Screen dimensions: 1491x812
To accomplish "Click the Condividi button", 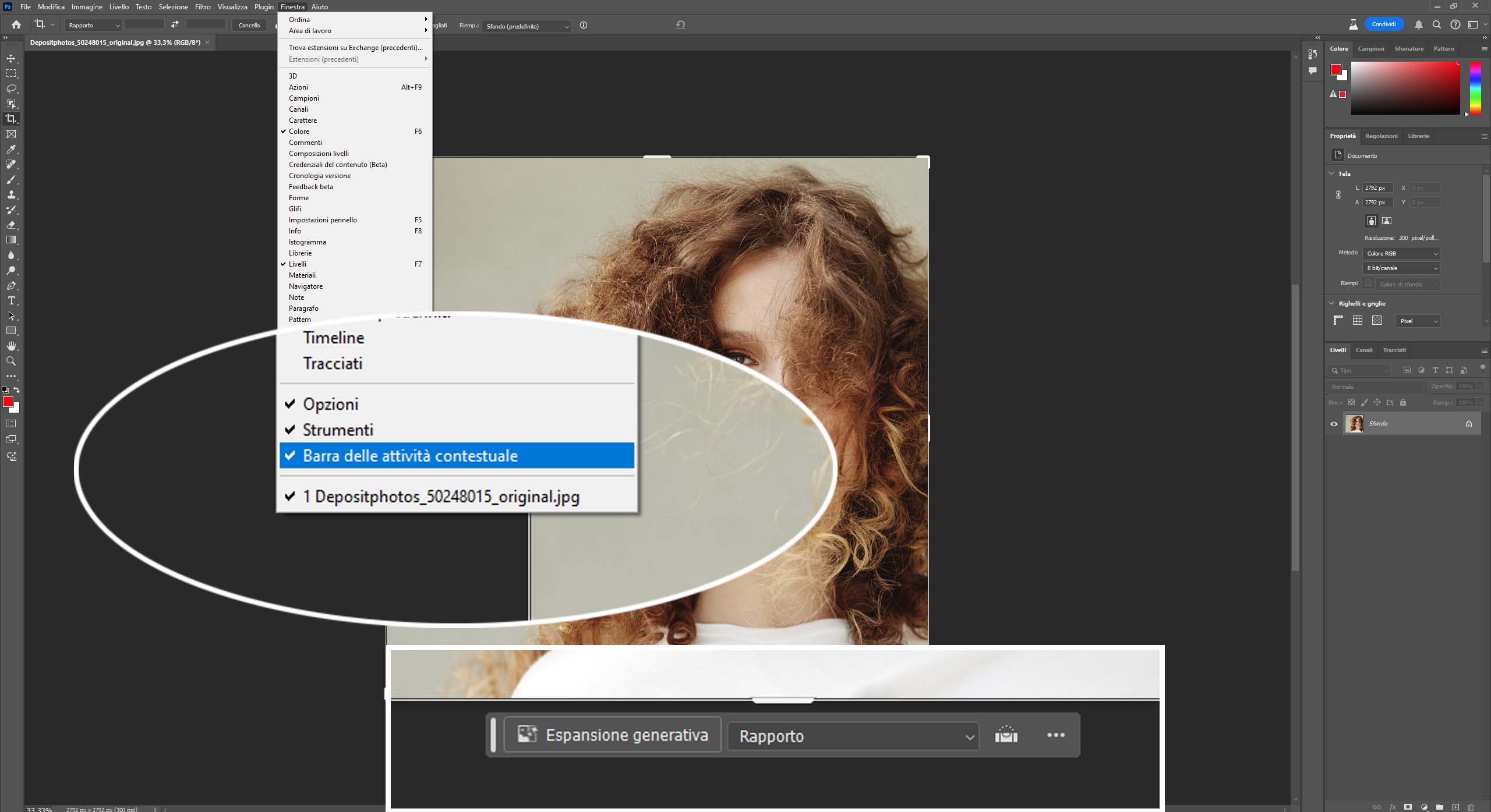I will [x=1383, y=24].
